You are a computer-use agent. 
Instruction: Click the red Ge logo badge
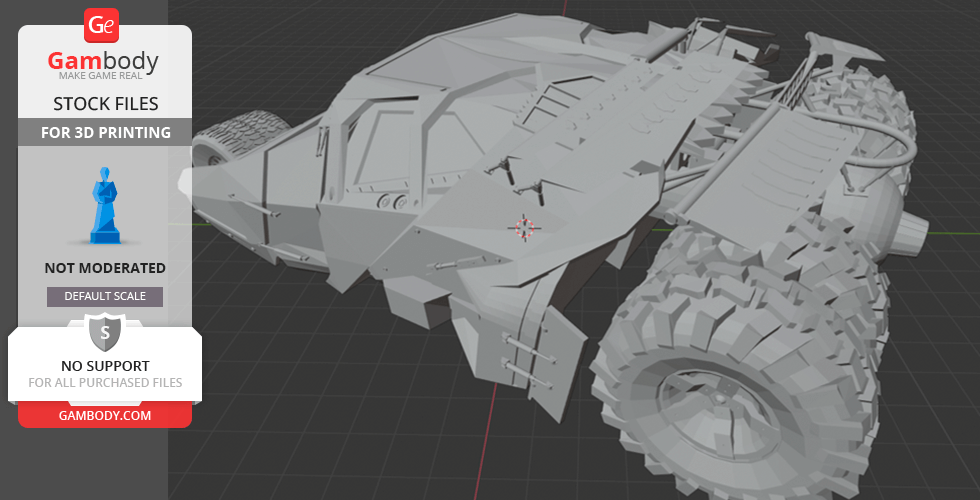coord(101,26)
